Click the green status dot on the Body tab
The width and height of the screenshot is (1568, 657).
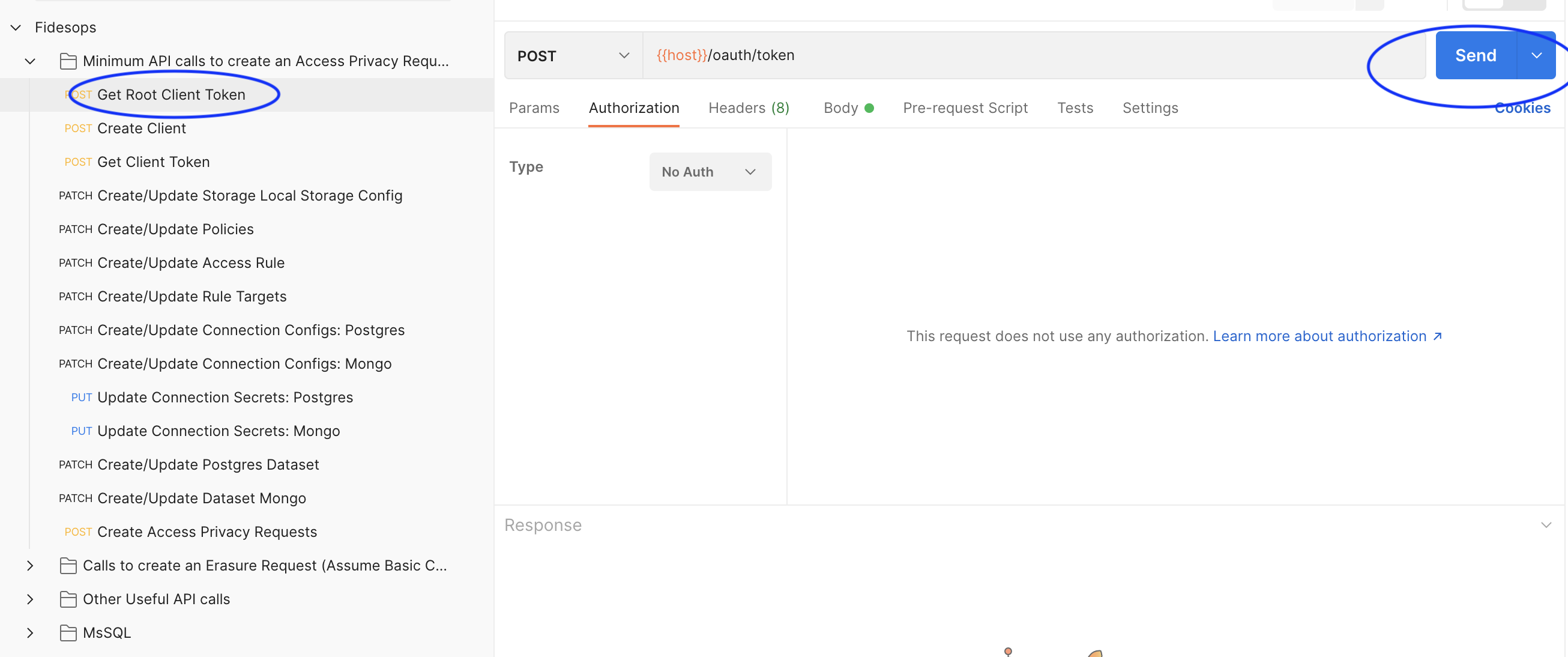pyautogui.click(x=870, y=107)
